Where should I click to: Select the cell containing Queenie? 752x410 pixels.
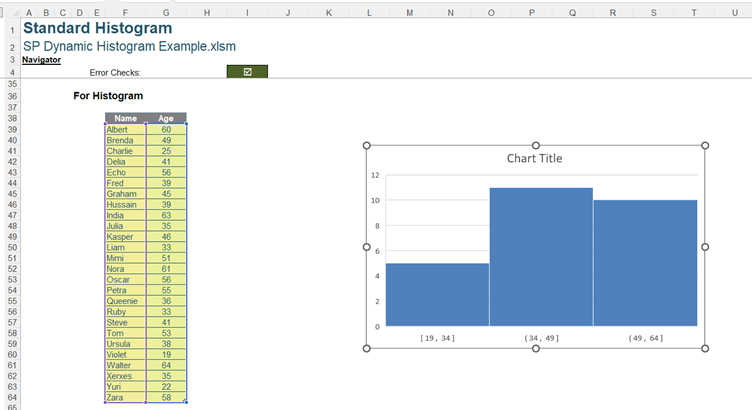point(124,300)
